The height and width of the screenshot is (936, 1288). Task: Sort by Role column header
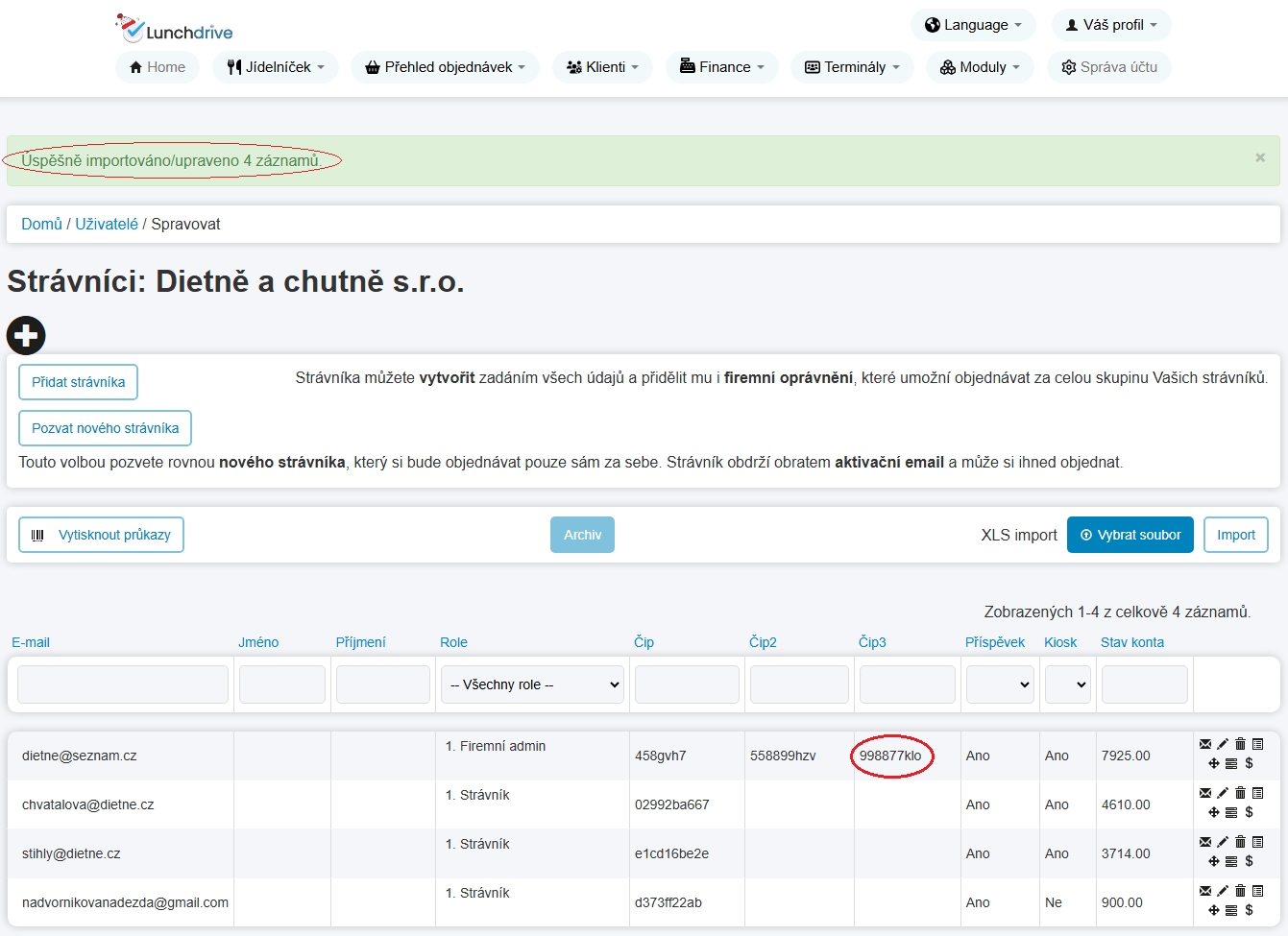click(453, 642)
